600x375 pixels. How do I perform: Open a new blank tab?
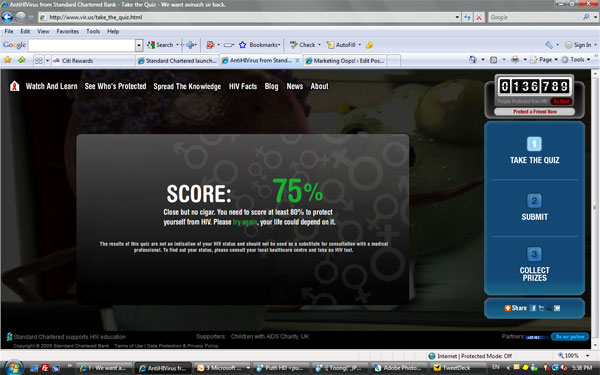click(394, 60)
